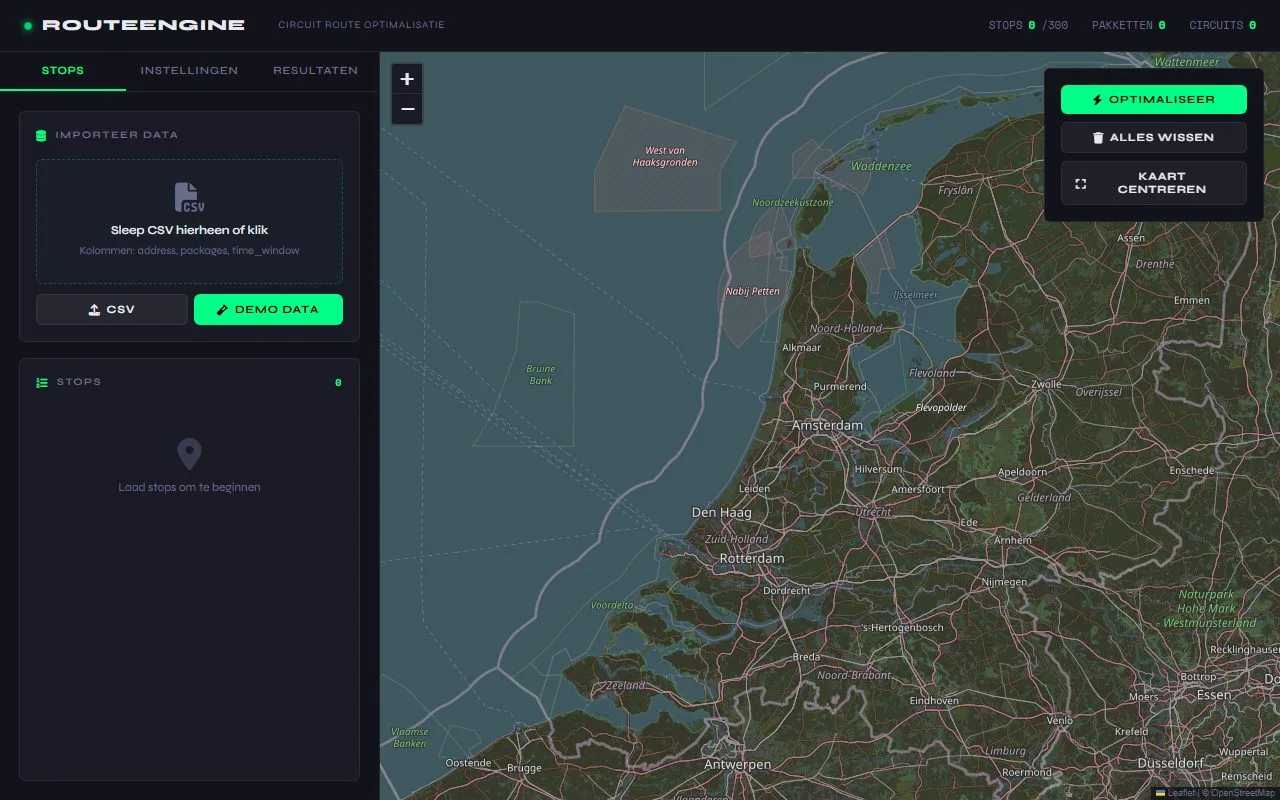Clear everything with Alles Wissen

pyautogui.click(x=1154, y=138)
